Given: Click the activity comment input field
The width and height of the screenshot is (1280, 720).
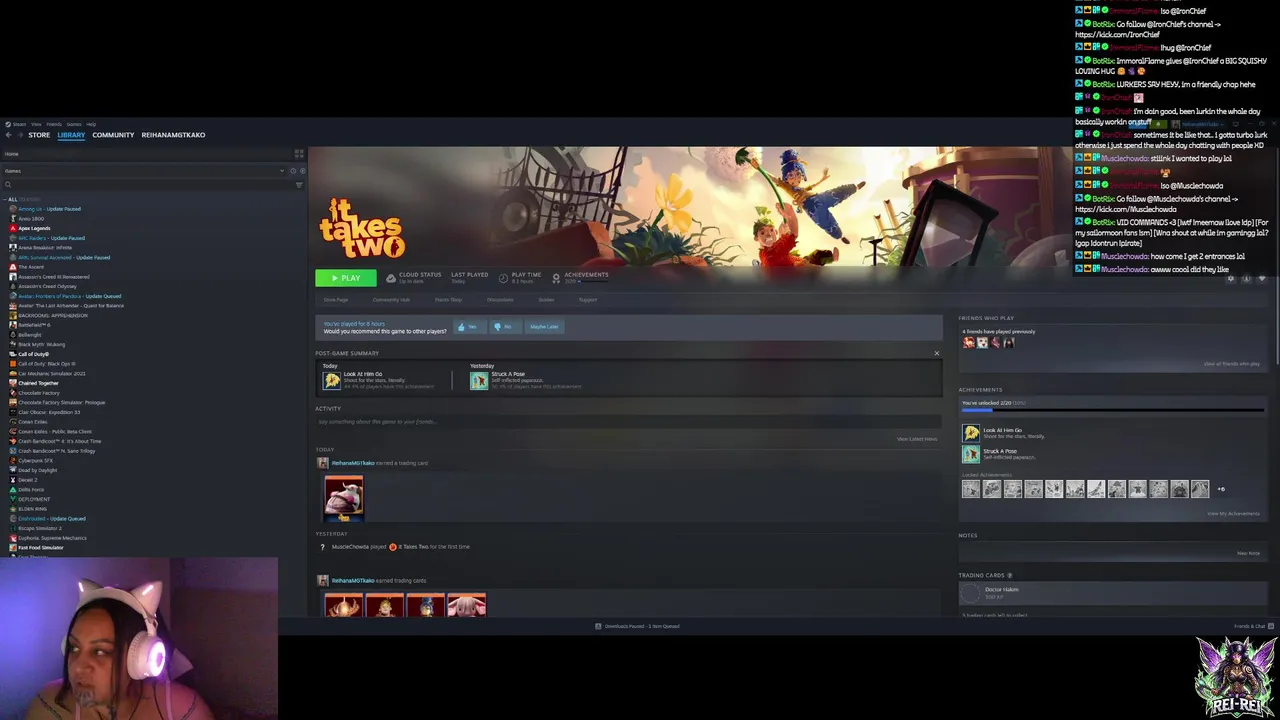Looking at the screenshot, I should click(x=628, y=422).
